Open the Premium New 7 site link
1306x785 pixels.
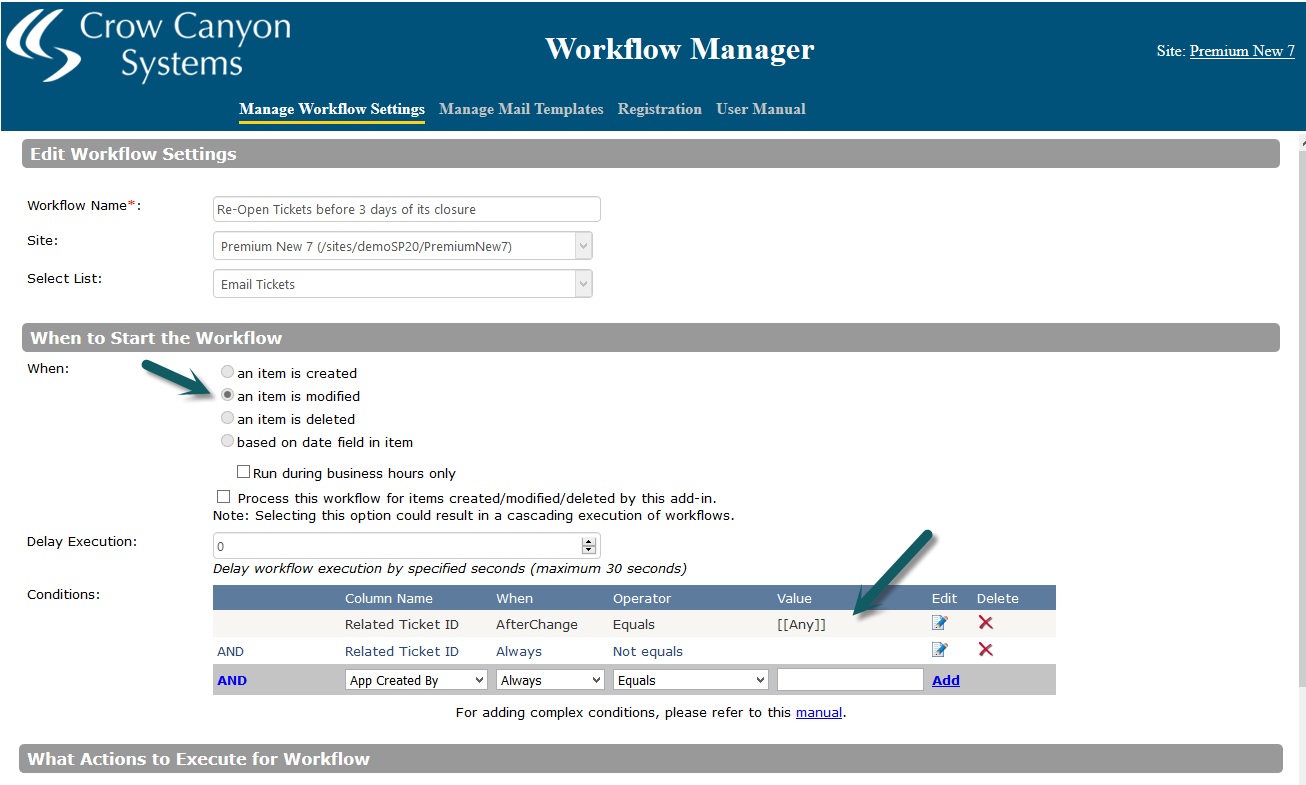coord(1242,51)
